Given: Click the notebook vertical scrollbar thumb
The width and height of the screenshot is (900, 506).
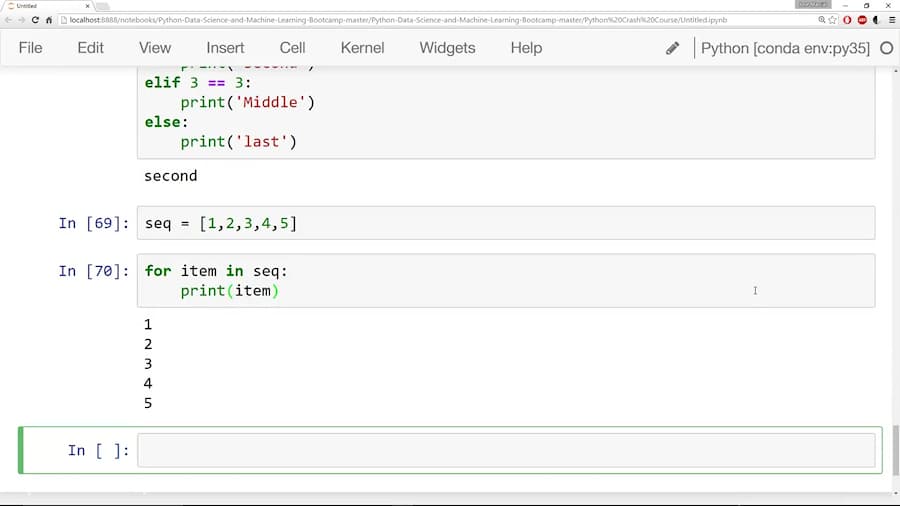Looking at the screenshot, I should (x=896, y=450).
